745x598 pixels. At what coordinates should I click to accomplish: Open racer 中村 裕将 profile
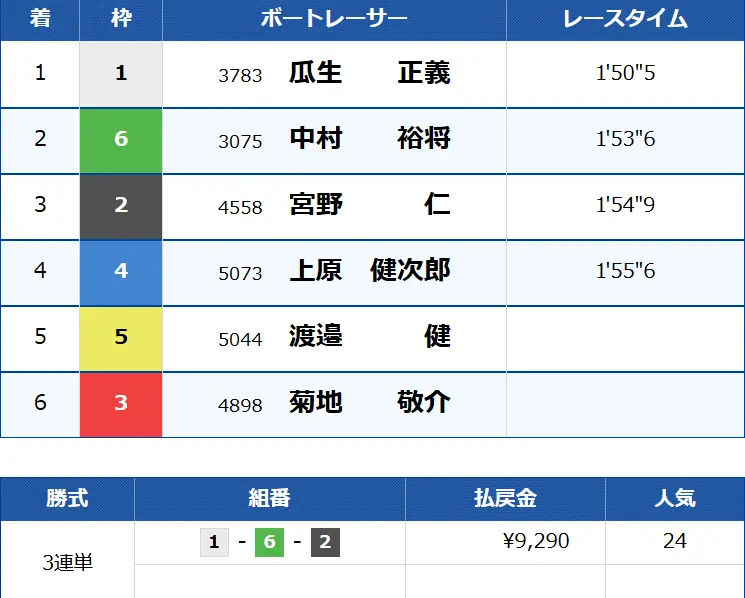(369, 140)
